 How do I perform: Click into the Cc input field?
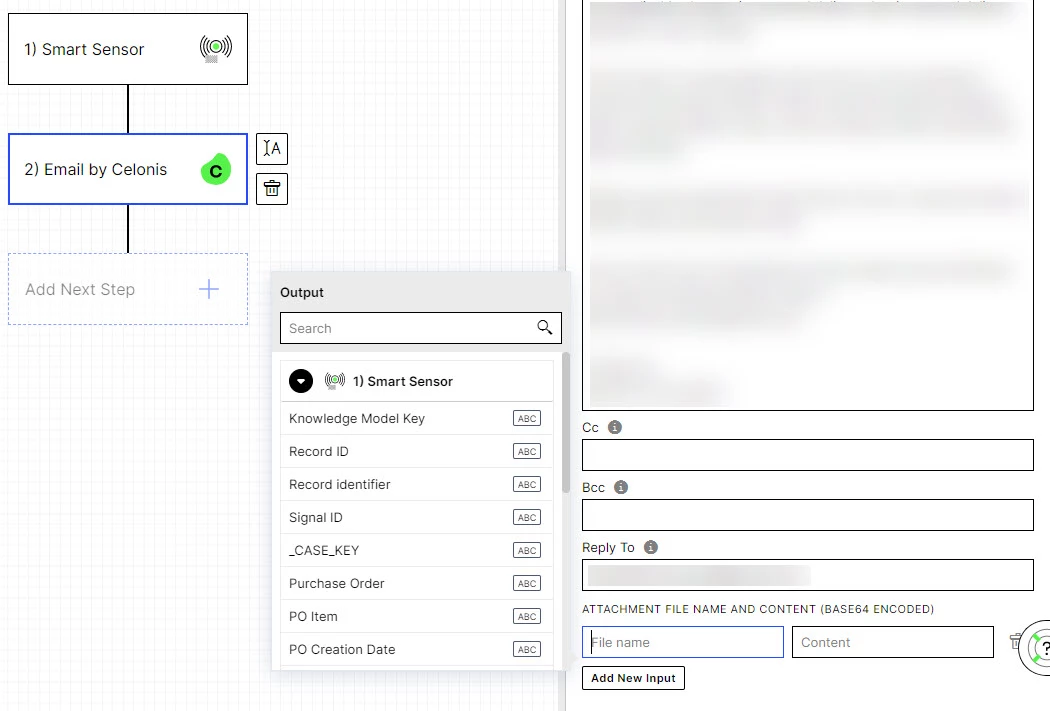(808, 455)
